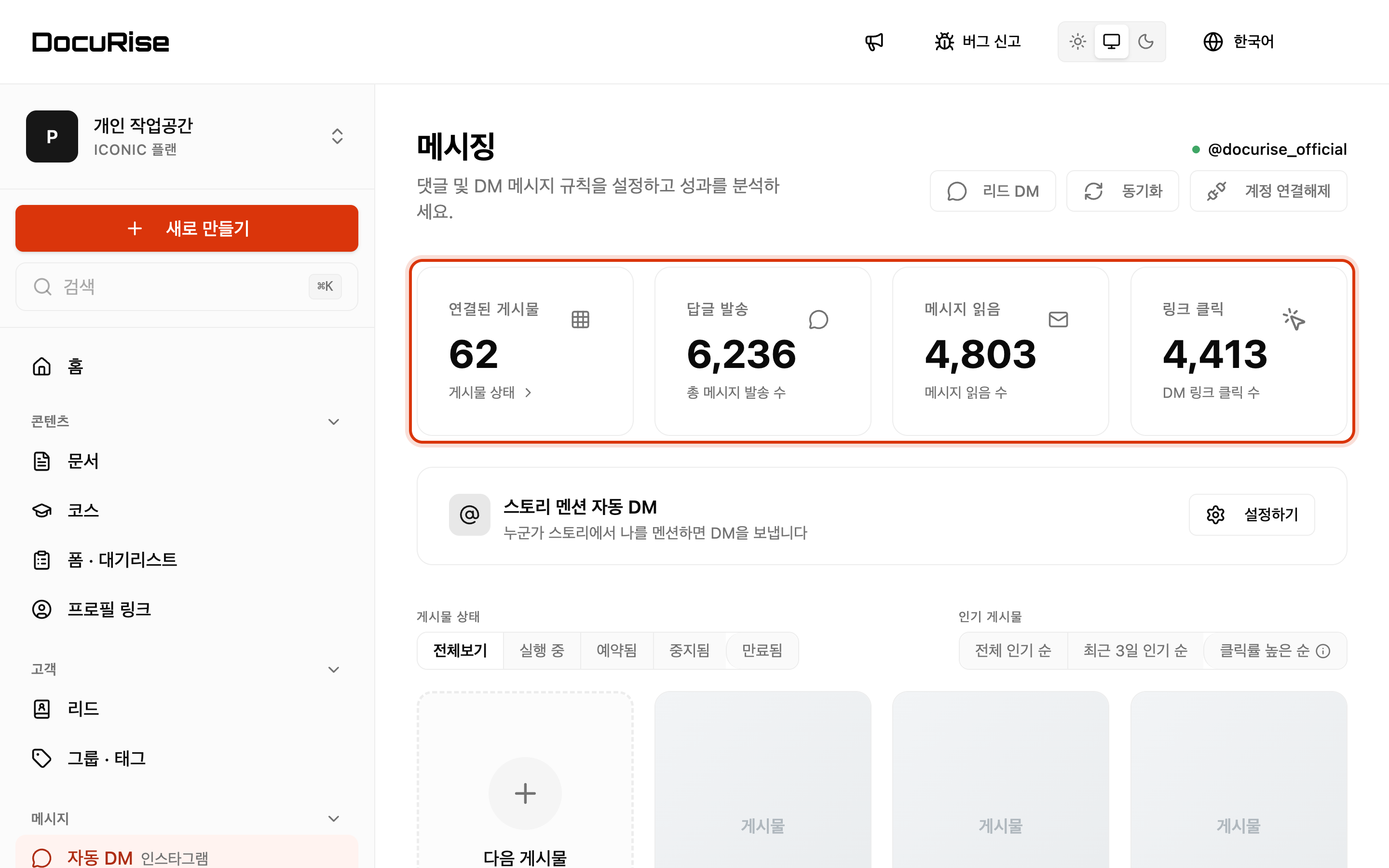Click the workspace avatar P
This screenshot has height=868, width=1389.
click(x=52, y=136)
